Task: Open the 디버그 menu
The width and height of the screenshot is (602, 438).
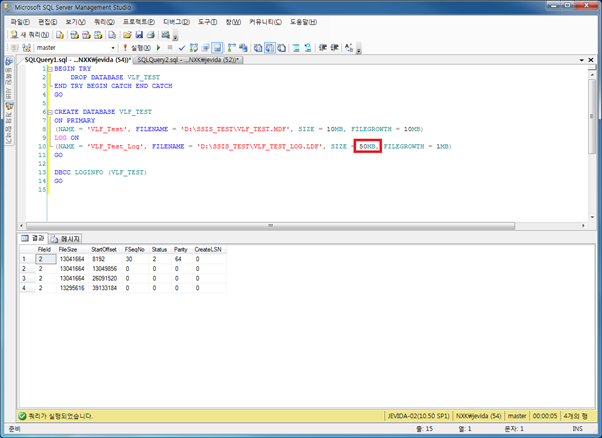Action: point(177,22)
